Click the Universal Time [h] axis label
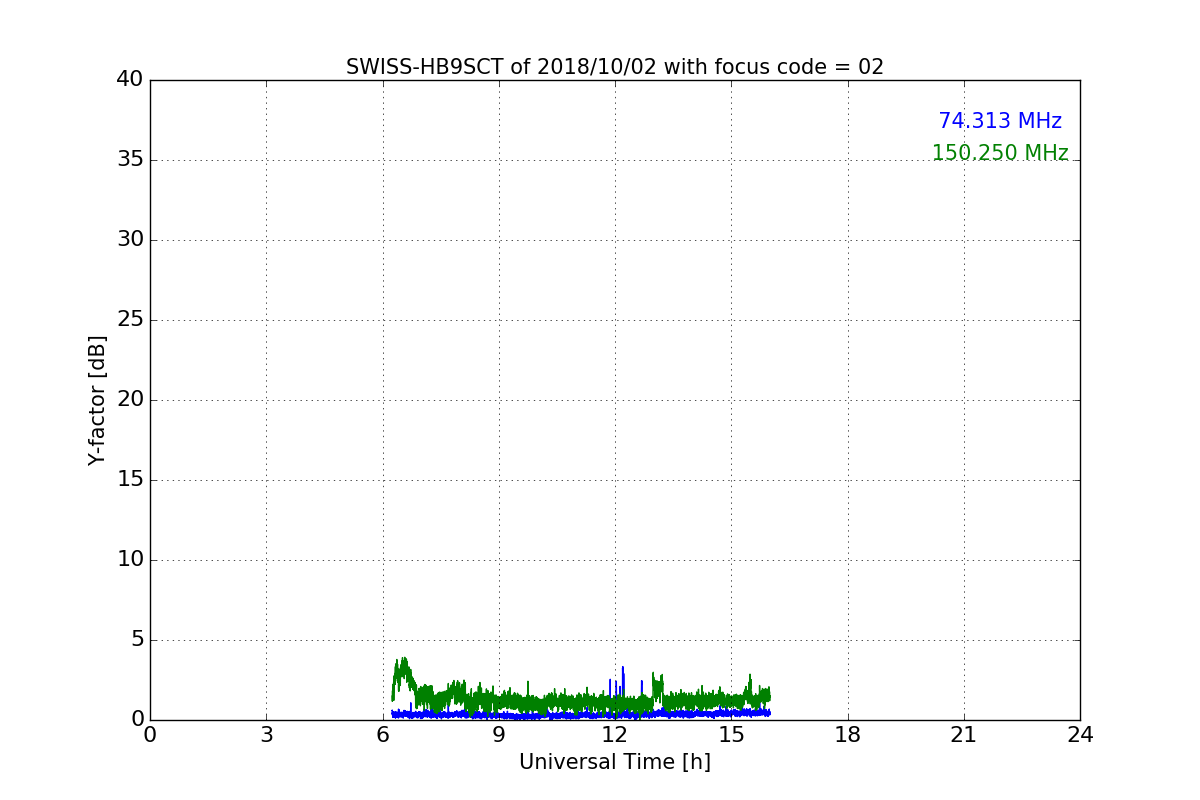1200x800 pixels. 614,762
